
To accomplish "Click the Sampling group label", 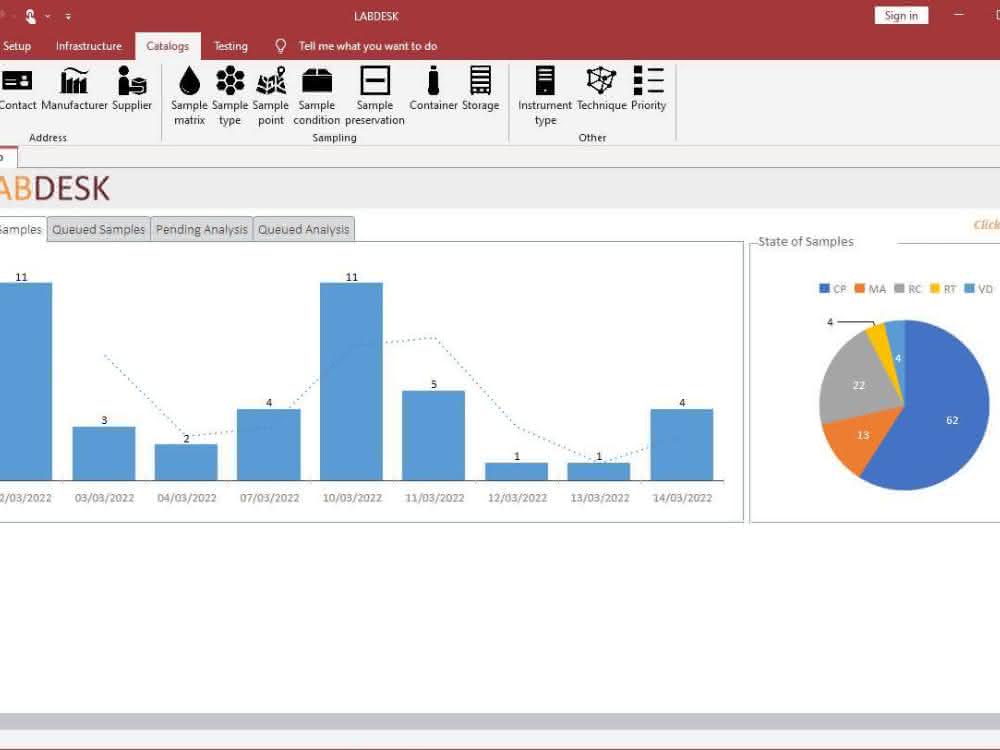I will (x=334, y=138).
